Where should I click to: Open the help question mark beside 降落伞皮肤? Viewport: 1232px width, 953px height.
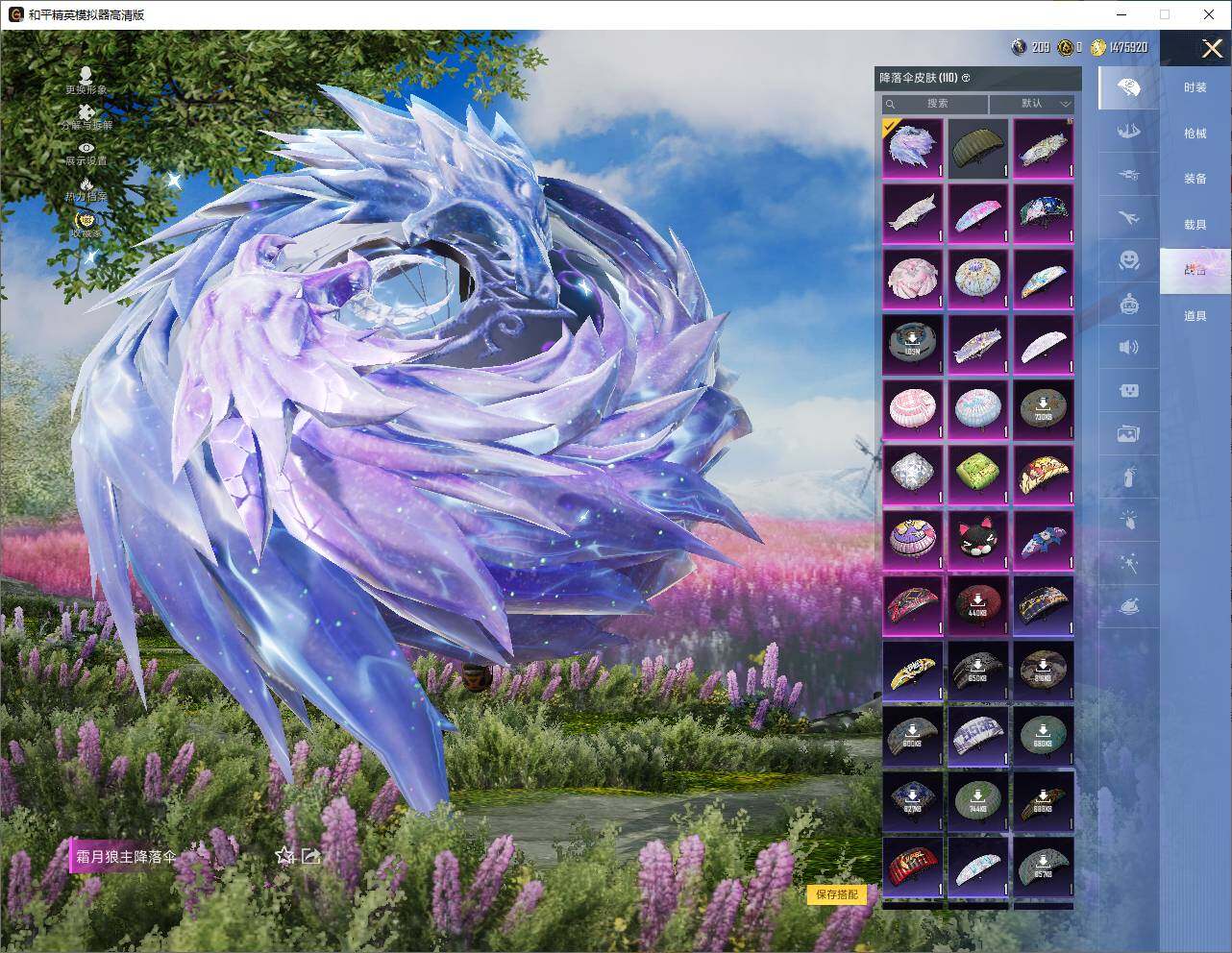[x=966, y=78]
